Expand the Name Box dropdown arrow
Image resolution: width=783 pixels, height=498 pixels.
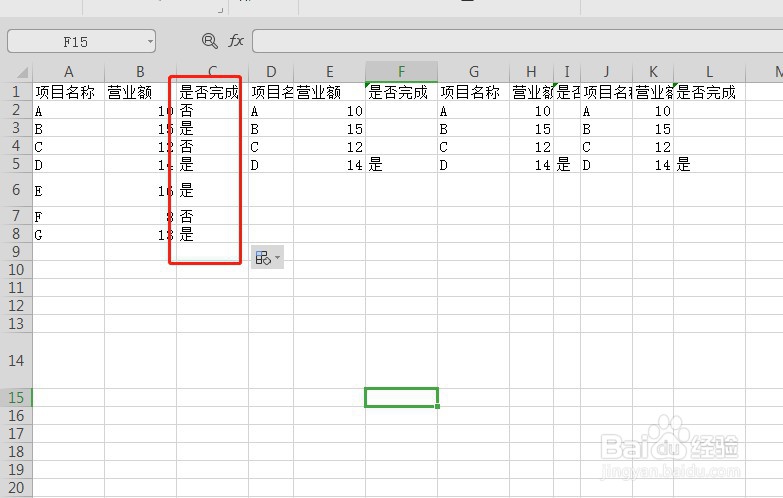[150, 41]
